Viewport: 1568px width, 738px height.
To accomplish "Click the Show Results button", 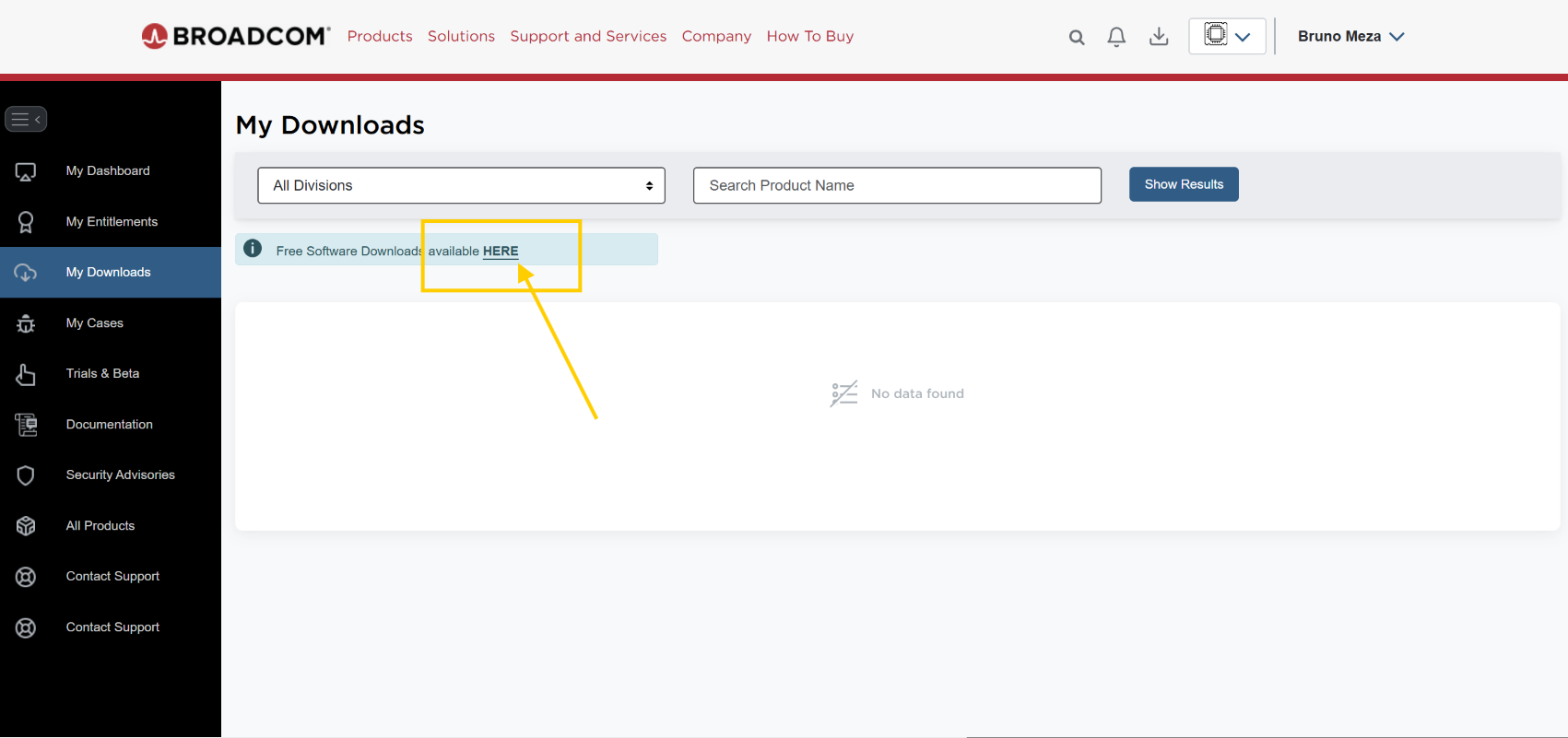I will pyautogui.click(x=1184, y=184).
